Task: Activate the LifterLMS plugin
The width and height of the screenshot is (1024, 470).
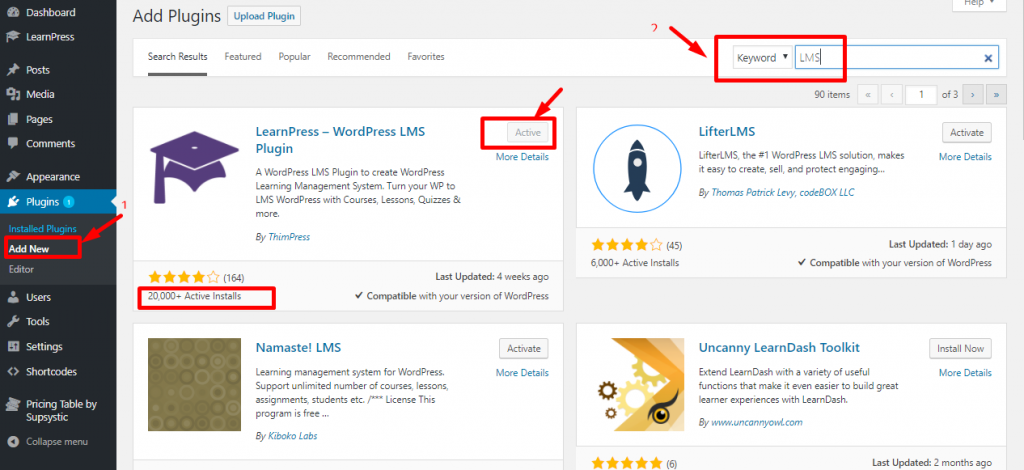Action: click(x=967, y=133)
